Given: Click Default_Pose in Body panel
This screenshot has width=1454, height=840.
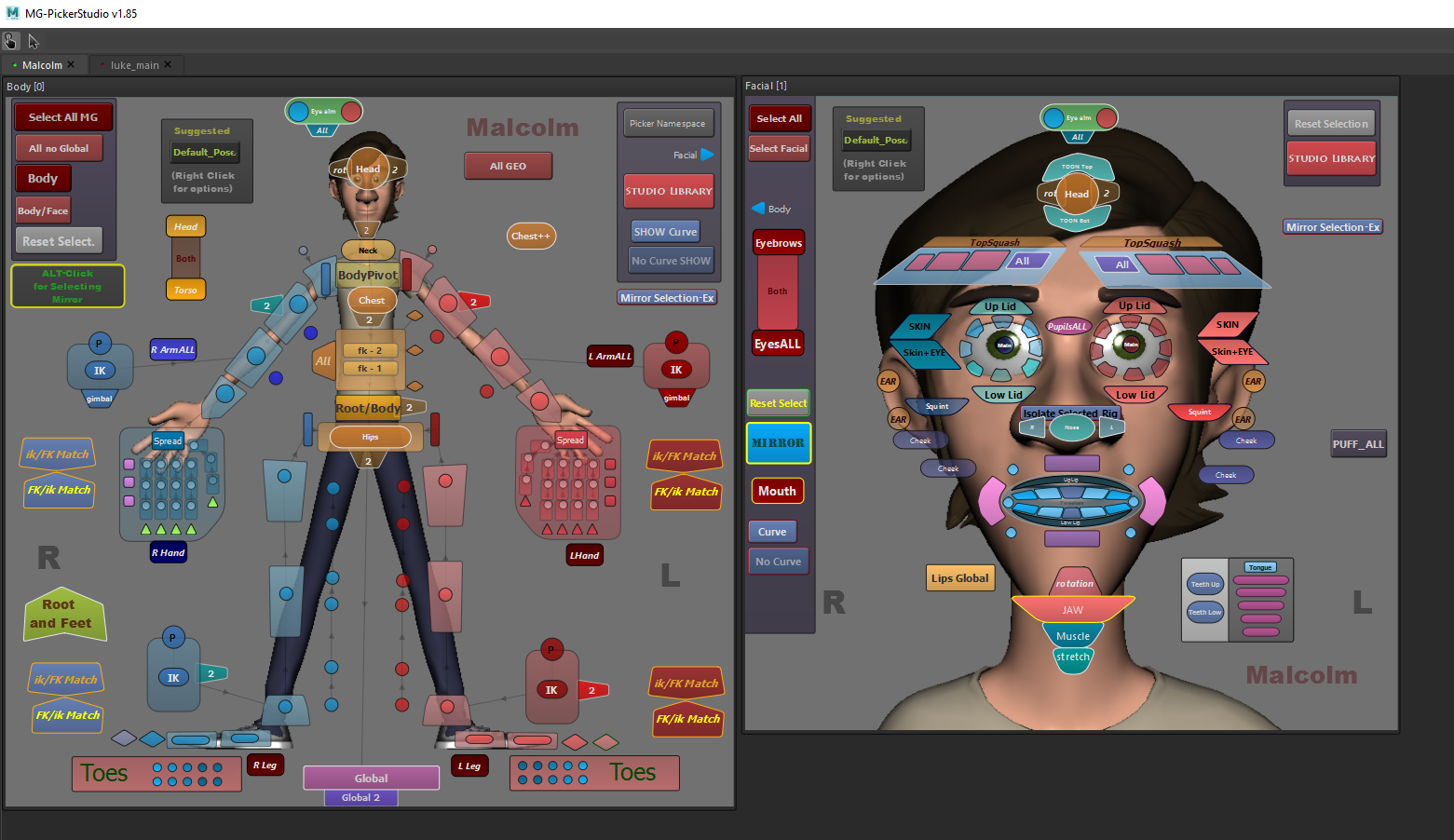Looking at the screenshot, I should [205, 152].
